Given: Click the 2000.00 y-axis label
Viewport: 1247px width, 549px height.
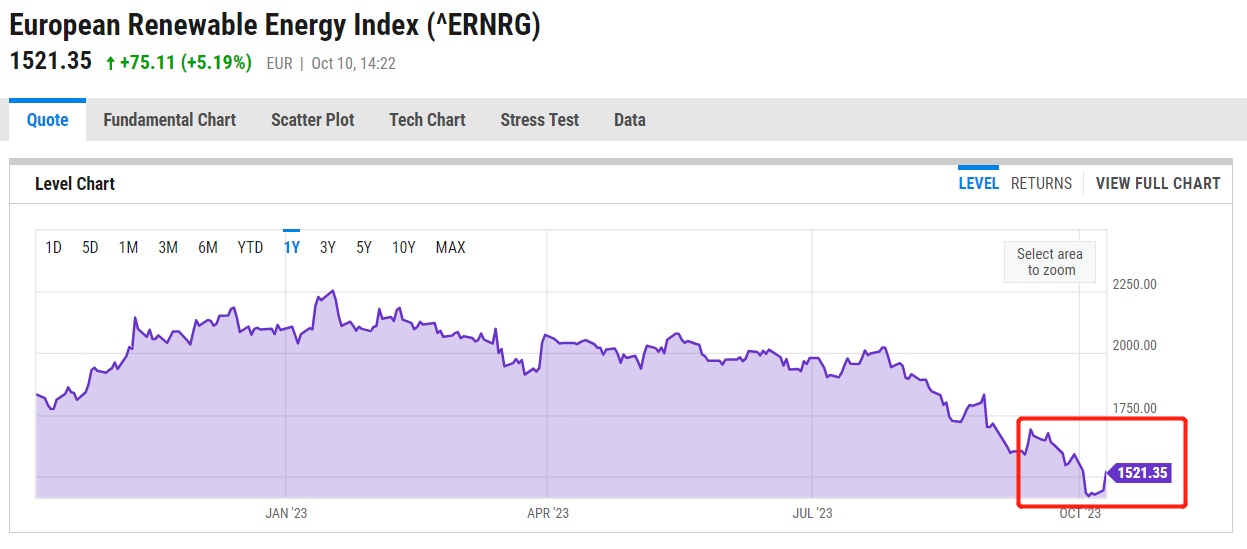Looking at the screenshot, I should pos(1134,346).
